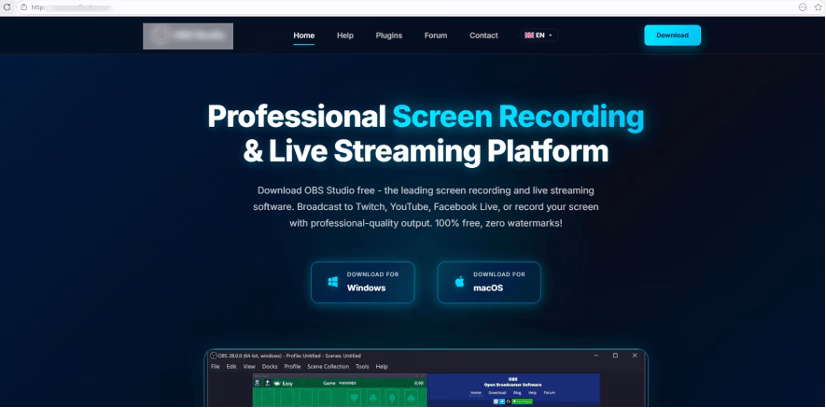
Task: Click the Download for Windows button
Action: coord(363,282)
